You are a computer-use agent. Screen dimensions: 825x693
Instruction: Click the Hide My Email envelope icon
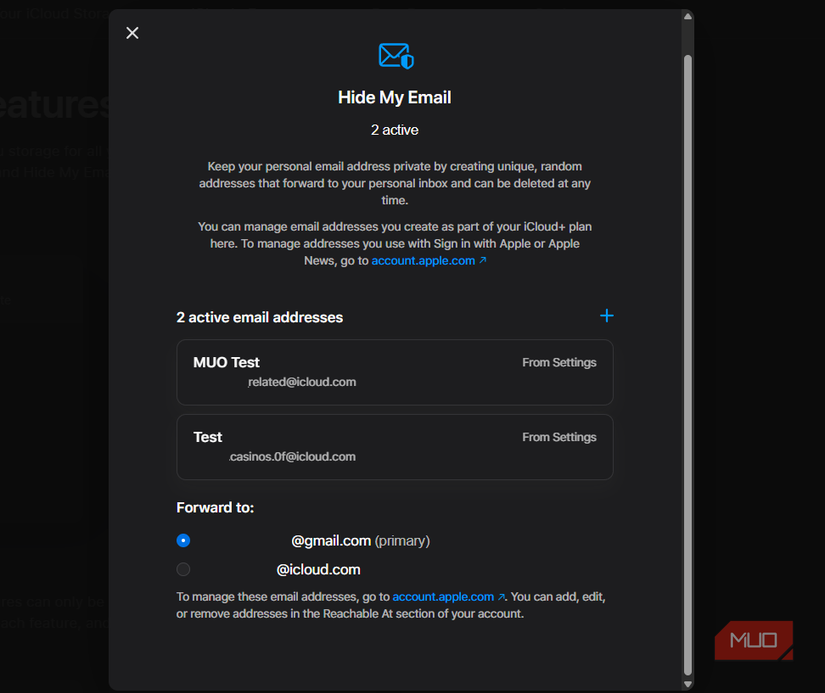tap(394, 56)
